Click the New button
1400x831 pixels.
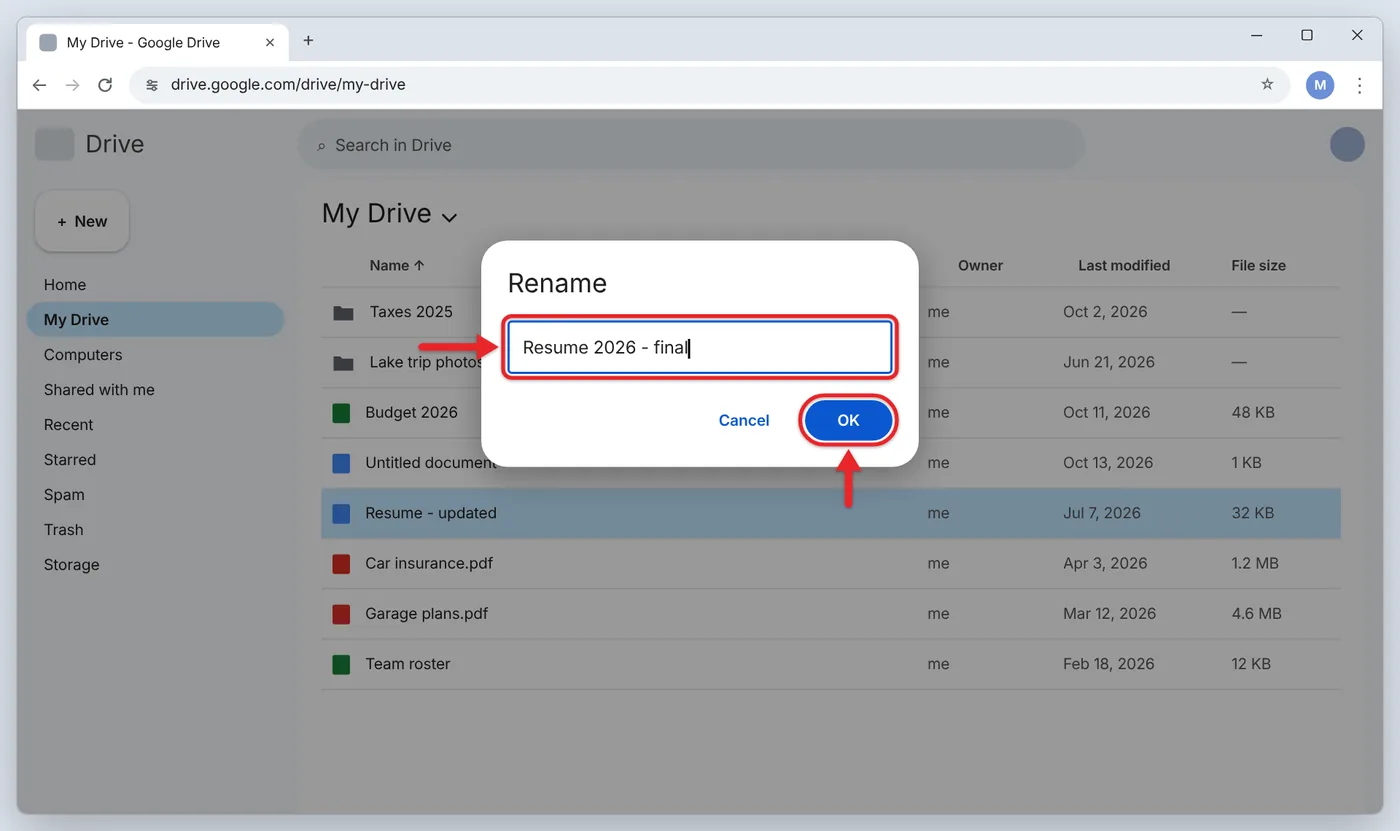(82, 221)
